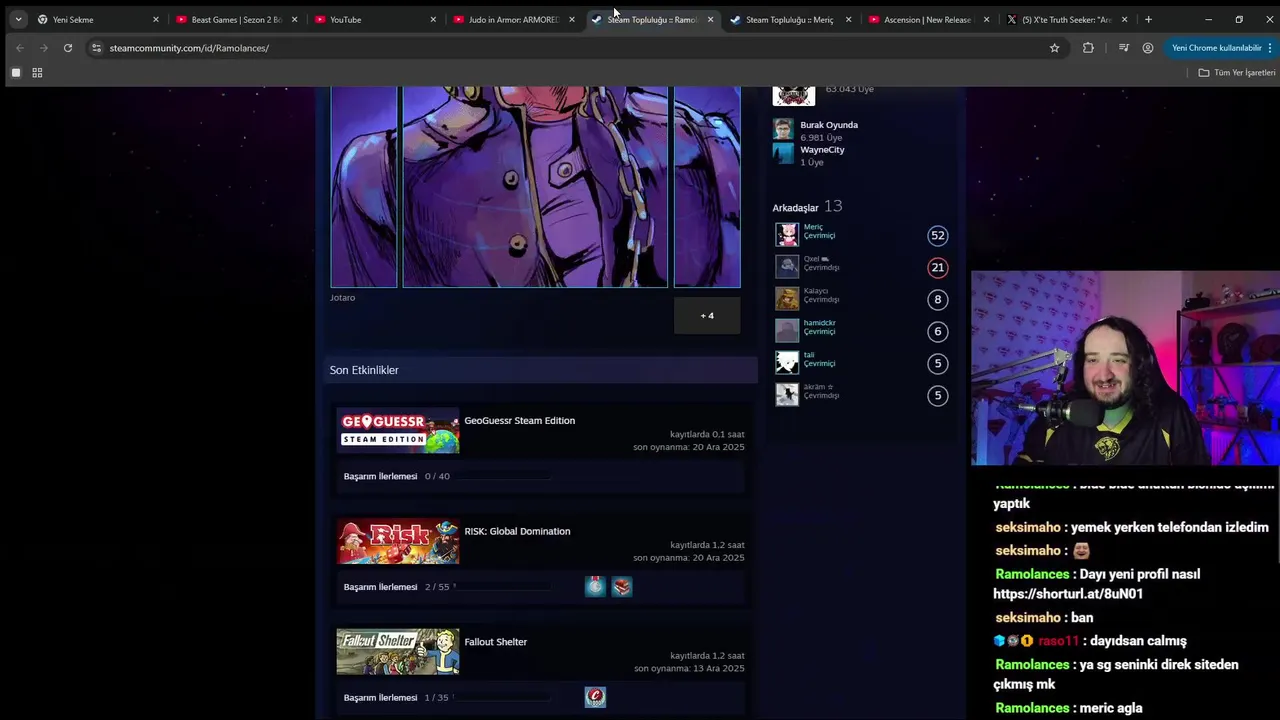Close the Ascension New Release tab
Image resolution: width=1280 pixels, height=720 pixels.
click(x=986, y=19)
